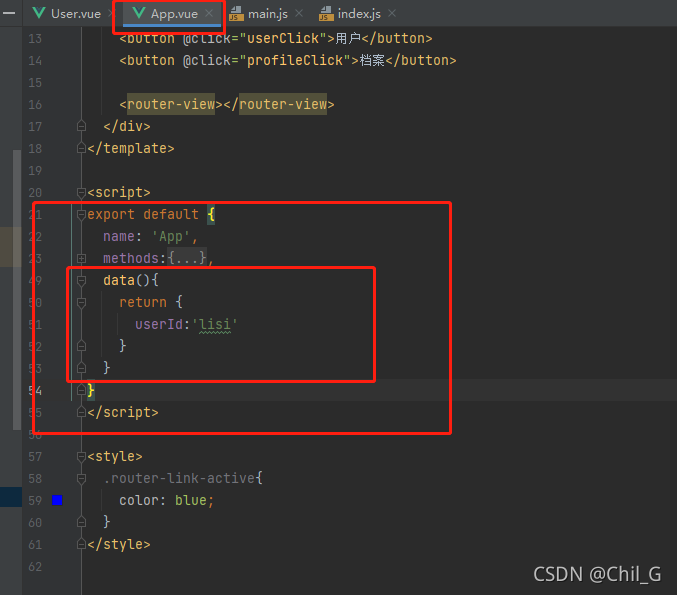
Task: Click the userId property name
Action: [158, 324]
